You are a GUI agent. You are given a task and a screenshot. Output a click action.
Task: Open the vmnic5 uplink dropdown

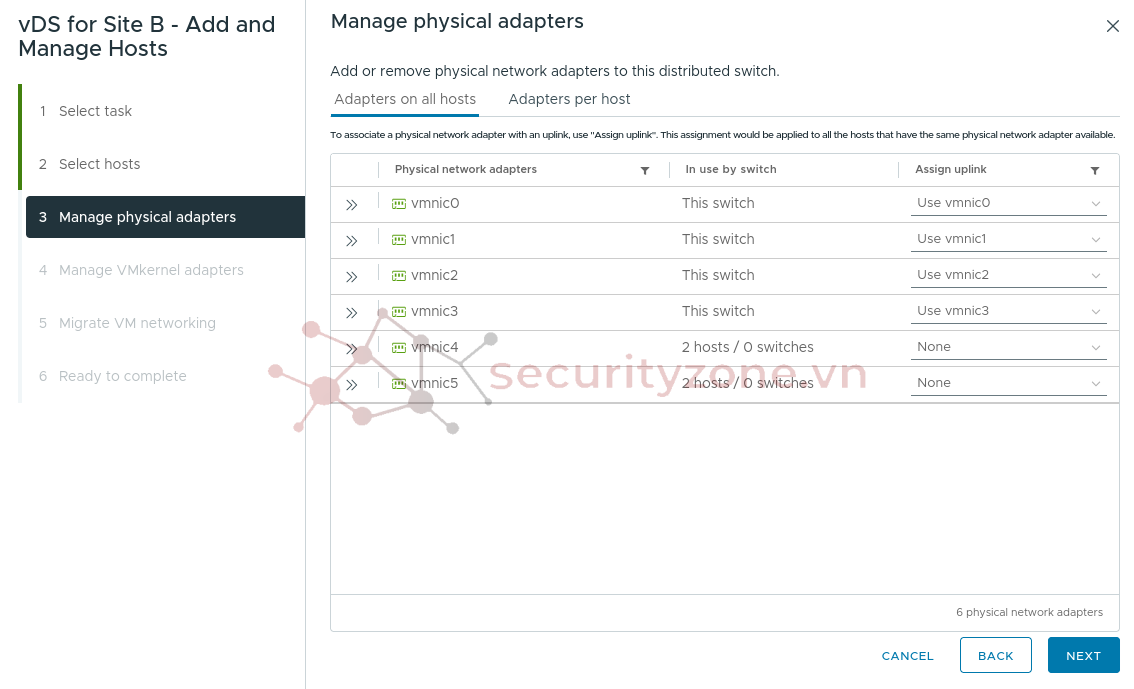point(1008,383)
